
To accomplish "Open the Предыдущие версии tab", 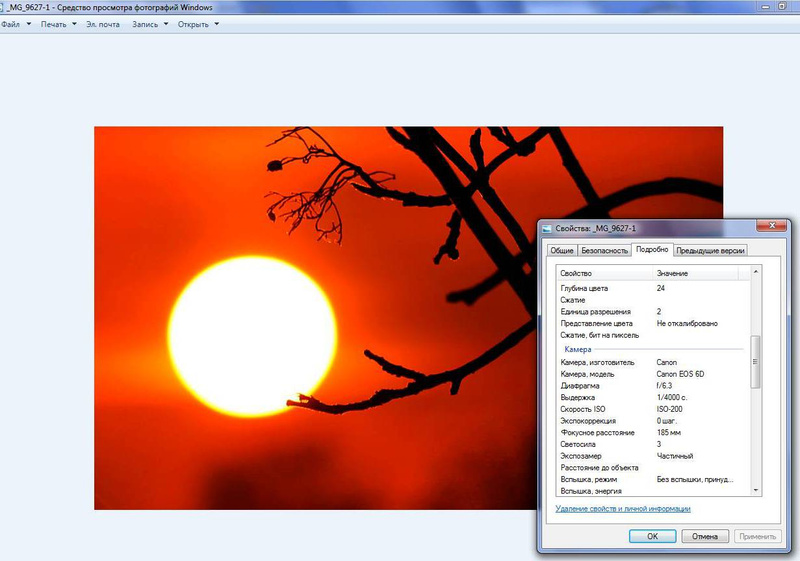I will [711, 250].
